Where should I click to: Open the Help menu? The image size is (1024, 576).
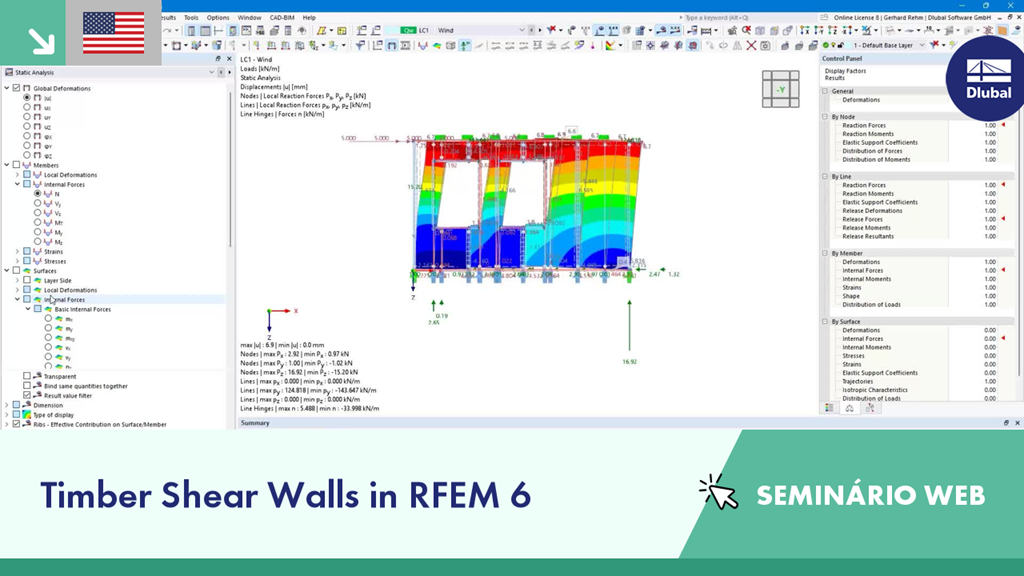(309, 18)
